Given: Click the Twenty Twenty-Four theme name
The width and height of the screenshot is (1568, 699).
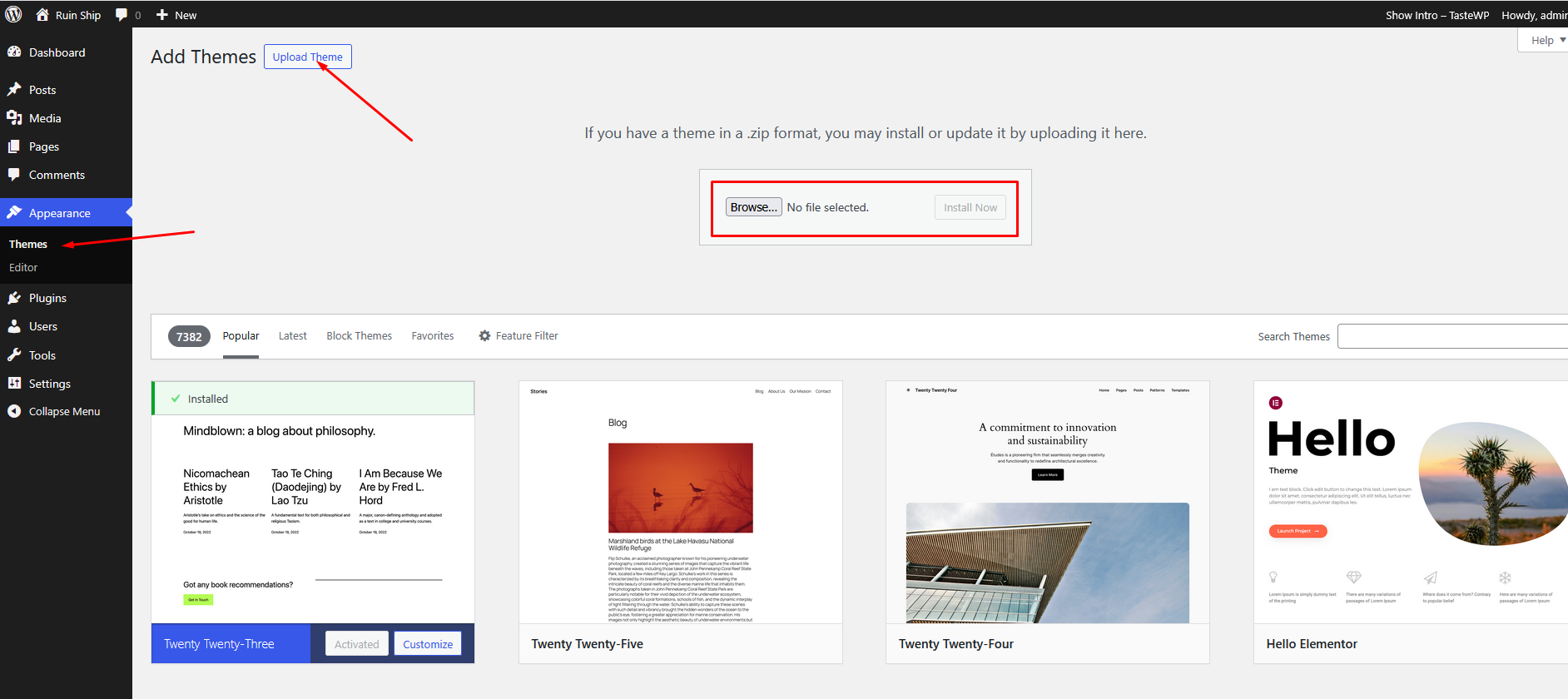Looking at the screenshot, I should point(956,644).
